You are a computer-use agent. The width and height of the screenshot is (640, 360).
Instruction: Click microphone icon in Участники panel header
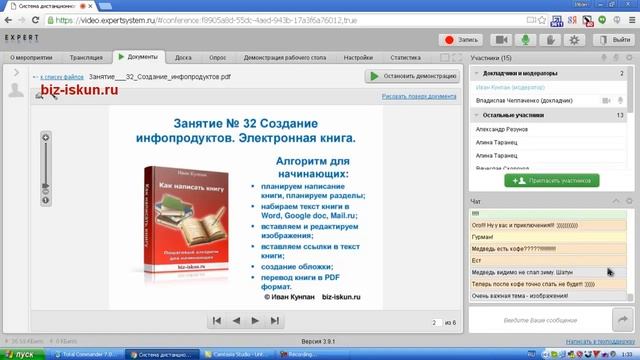[x=604, y=58]
